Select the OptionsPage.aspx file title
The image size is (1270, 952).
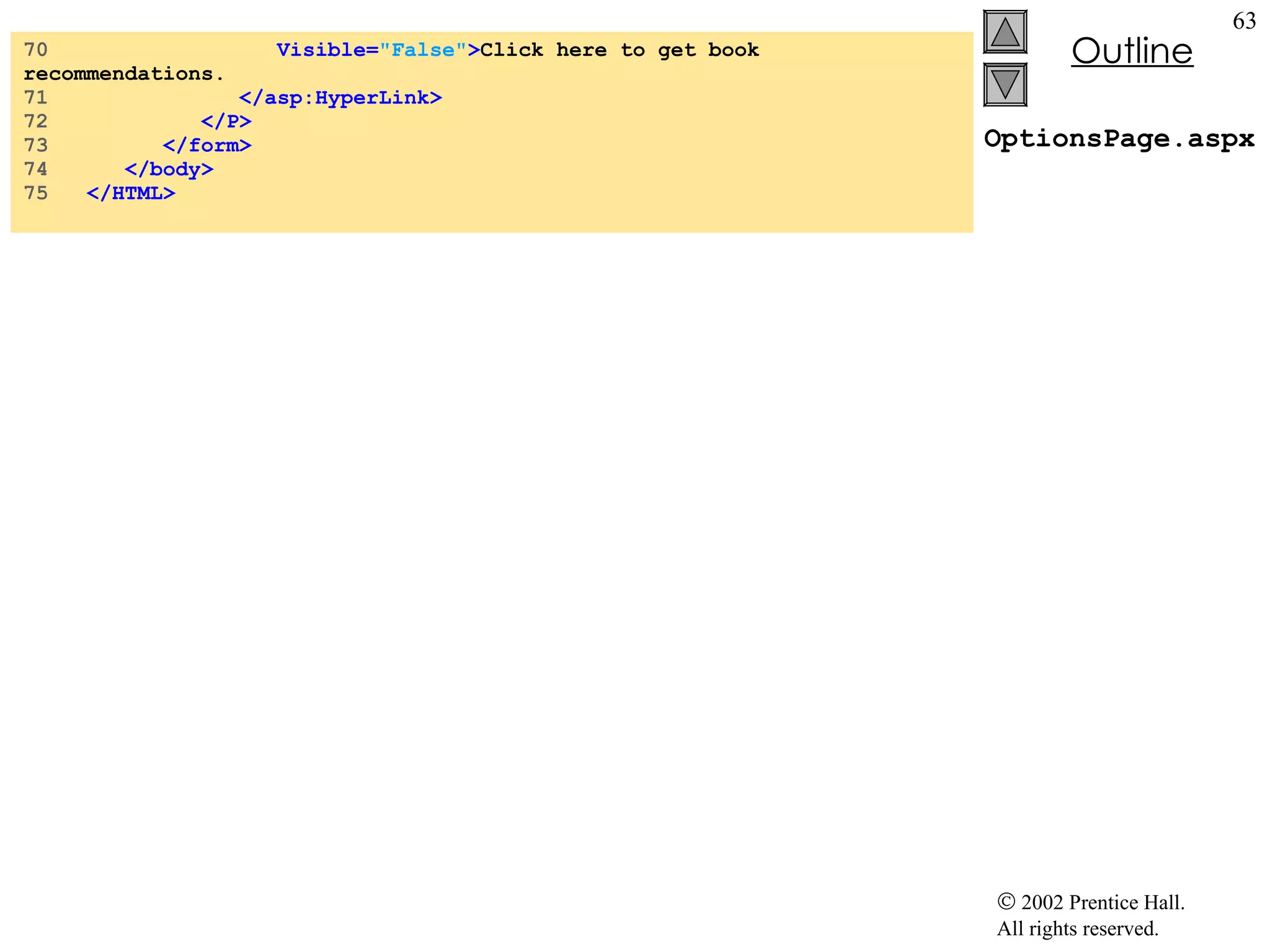pos(1119,139)
